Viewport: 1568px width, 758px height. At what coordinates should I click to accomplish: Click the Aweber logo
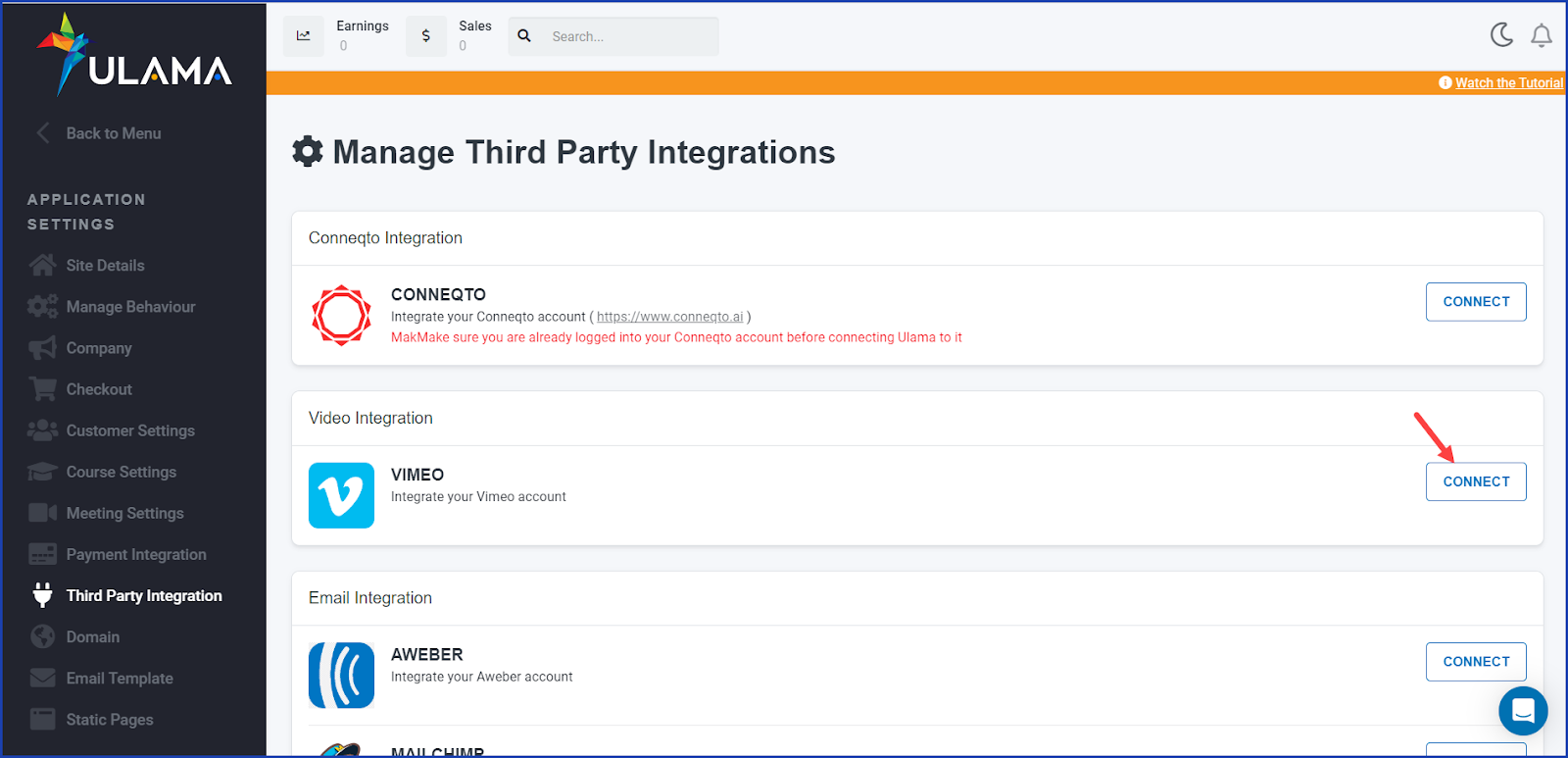(x=341, y=675)
